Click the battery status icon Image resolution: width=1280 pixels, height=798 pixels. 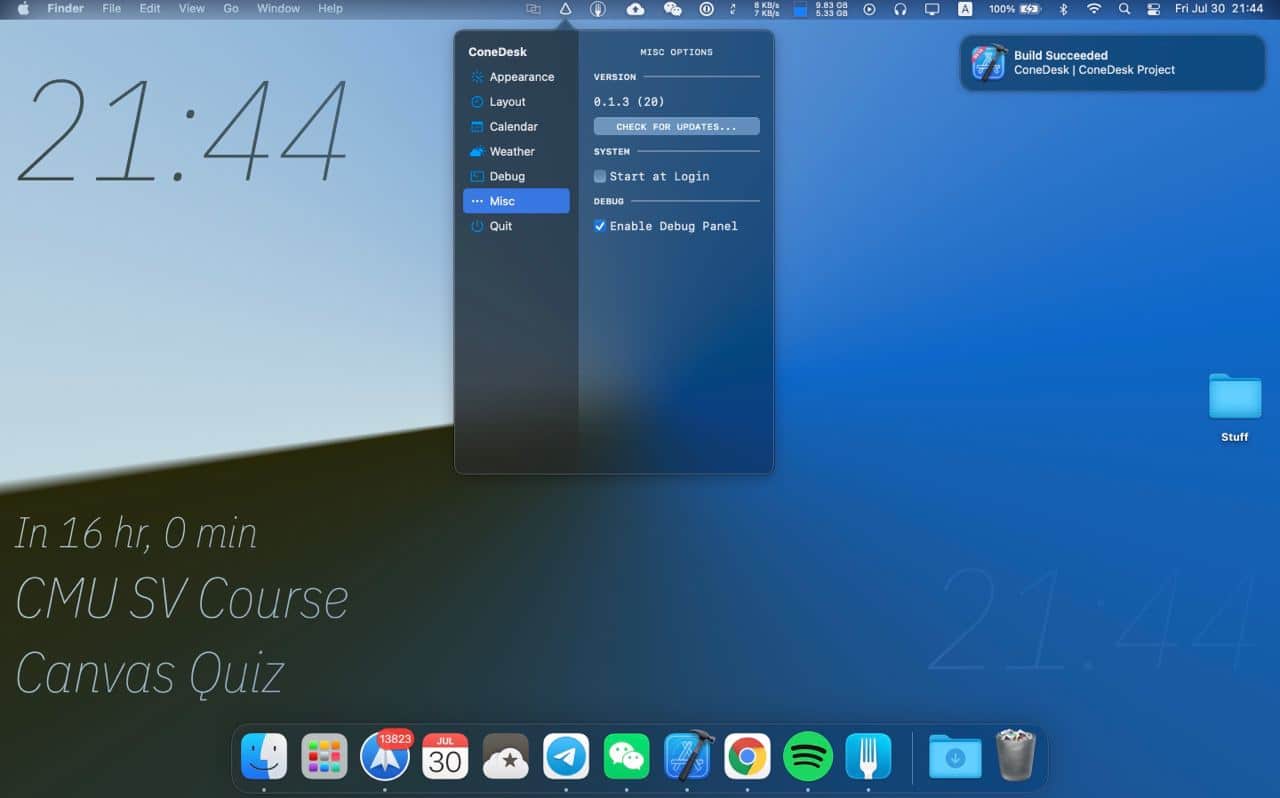coord(1015,9)
